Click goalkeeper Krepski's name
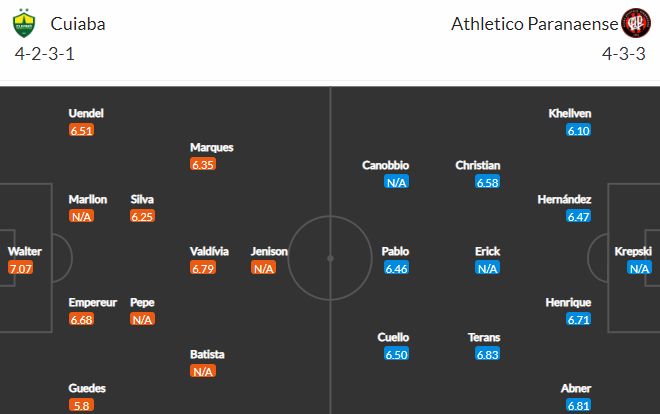The image size is (660, 414). [633, 251]
